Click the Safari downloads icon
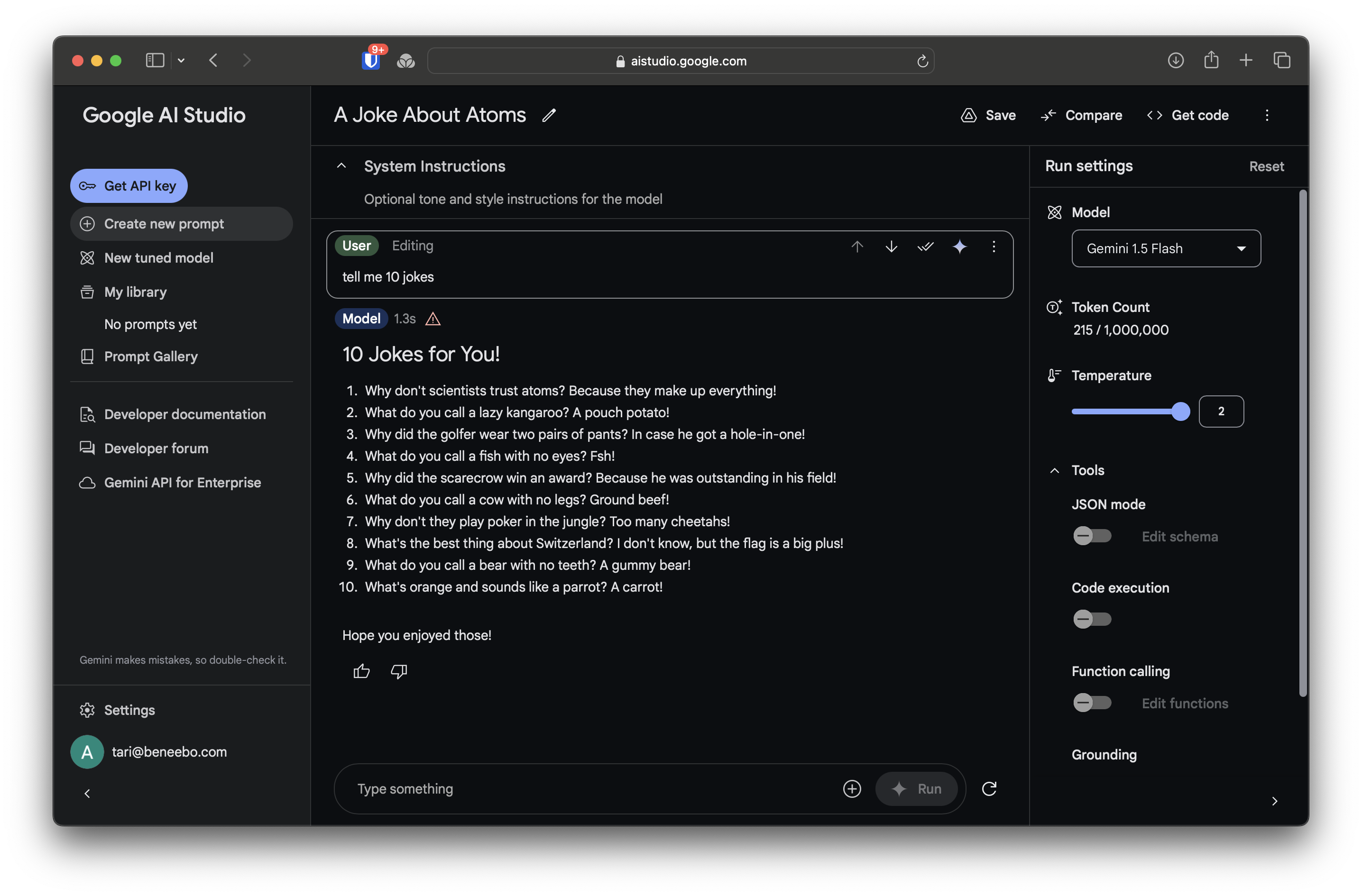The image size is (1362, 896). click(1176, 60)
